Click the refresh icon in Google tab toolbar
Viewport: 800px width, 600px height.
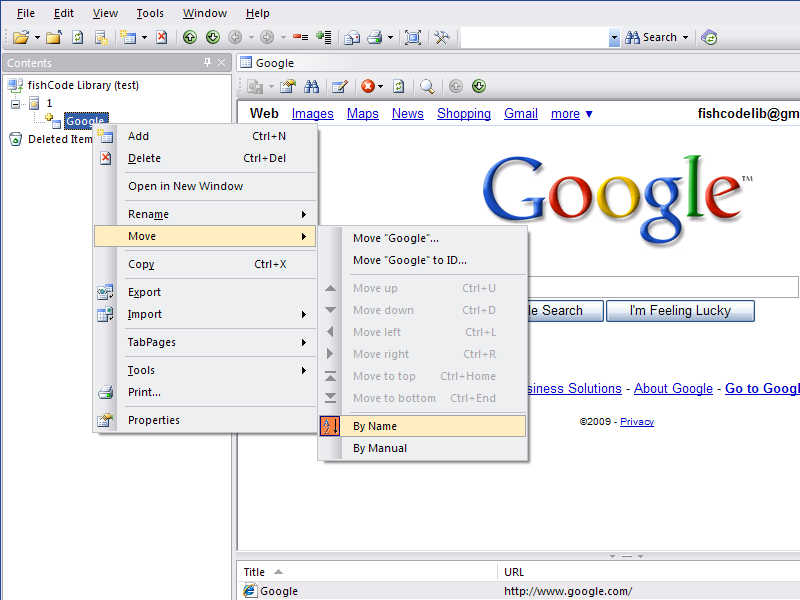click(398, 86)
